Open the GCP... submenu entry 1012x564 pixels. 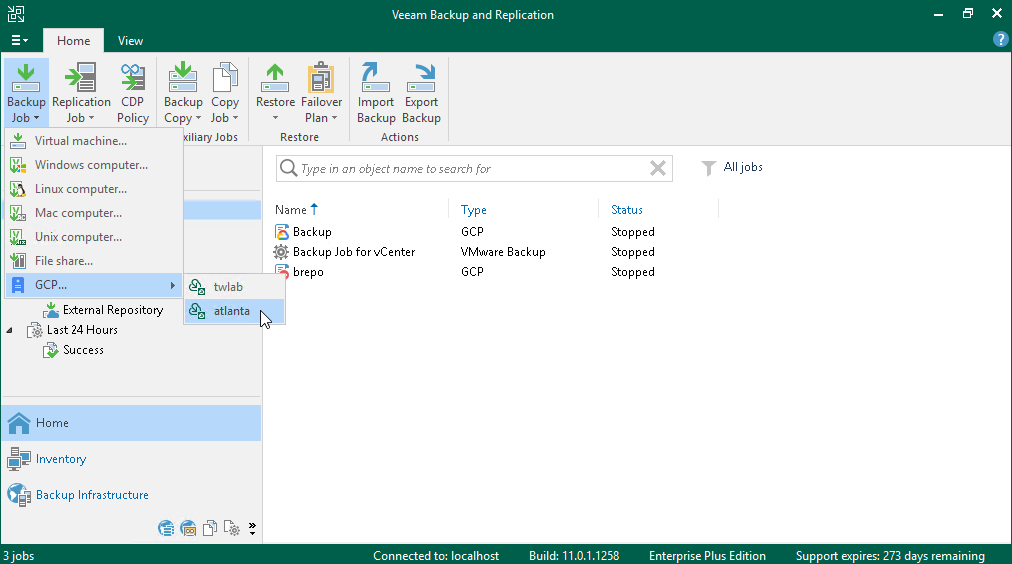coord(94,285)
